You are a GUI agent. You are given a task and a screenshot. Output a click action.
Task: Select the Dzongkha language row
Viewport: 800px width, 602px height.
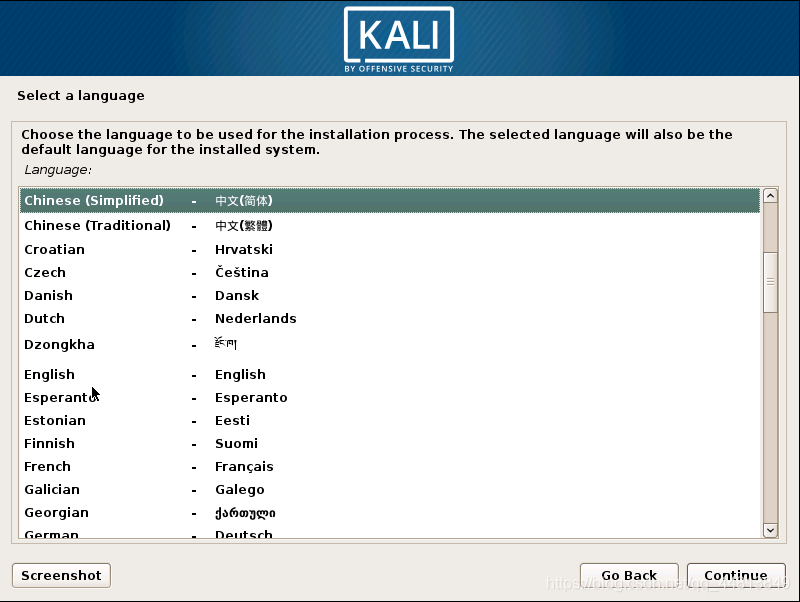tap(390, 345)
